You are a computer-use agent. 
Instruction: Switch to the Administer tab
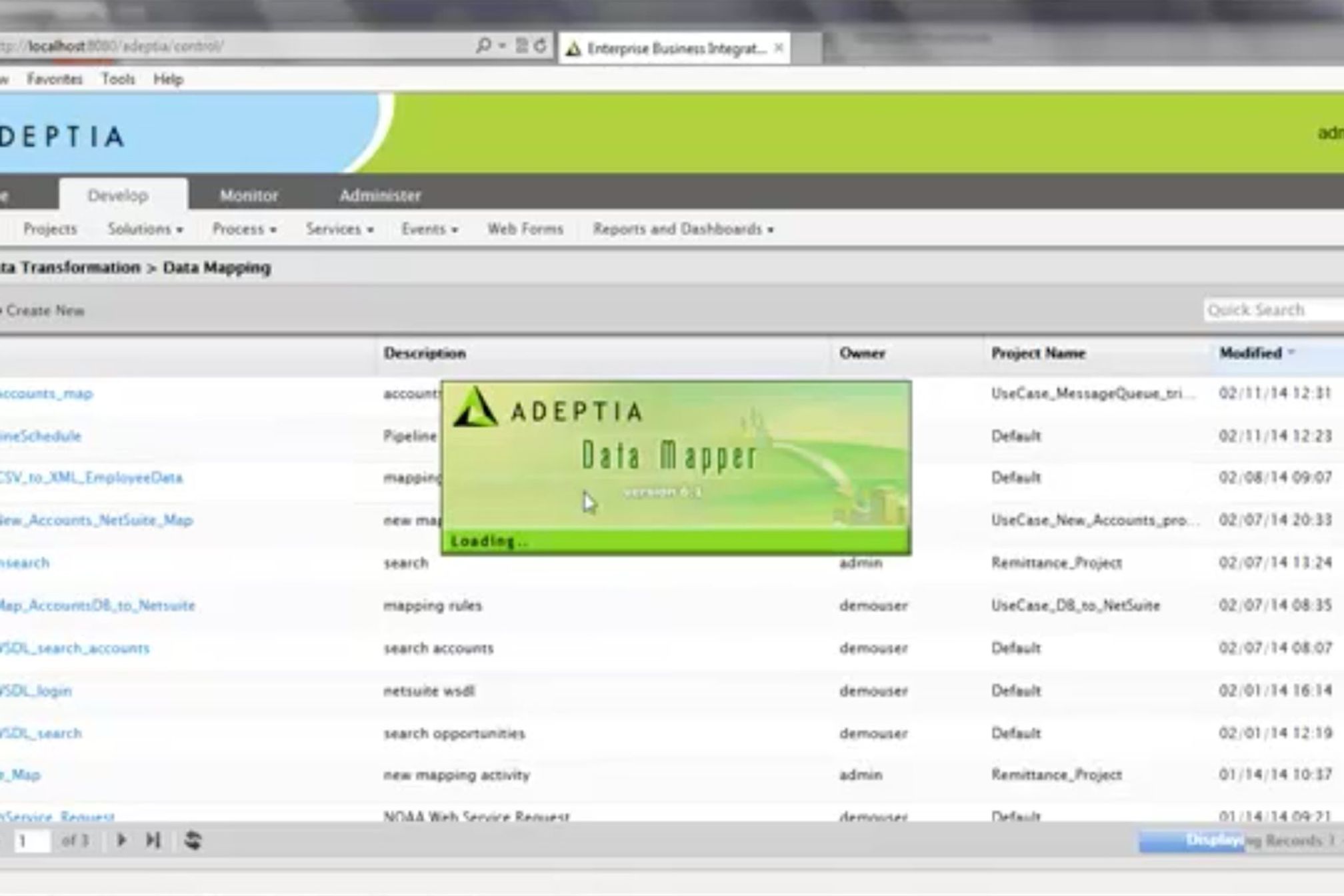point(380,195)
